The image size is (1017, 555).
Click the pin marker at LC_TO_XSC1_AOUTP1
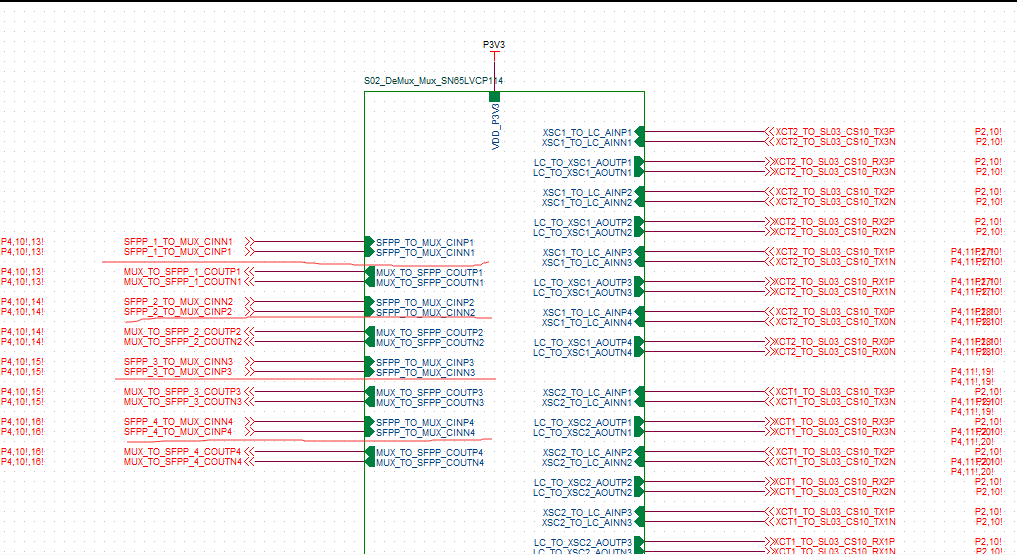[x=640, y=161]
